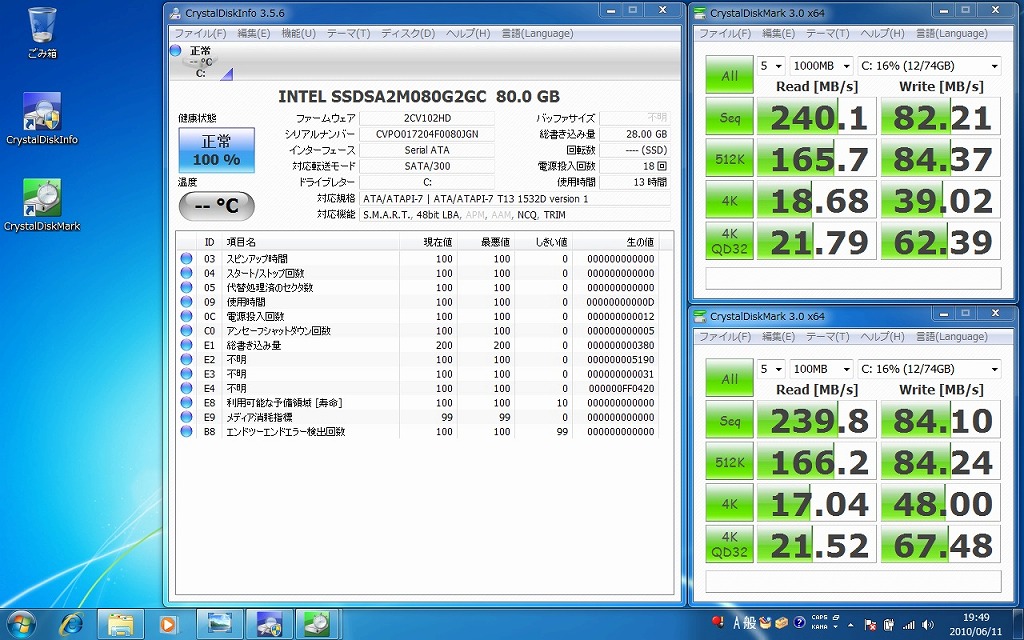This screenshot has width=1024, height=640.
Task: Open drive dropdown in lower CrystalDiskMark
Action: click(x=929, y=369)
